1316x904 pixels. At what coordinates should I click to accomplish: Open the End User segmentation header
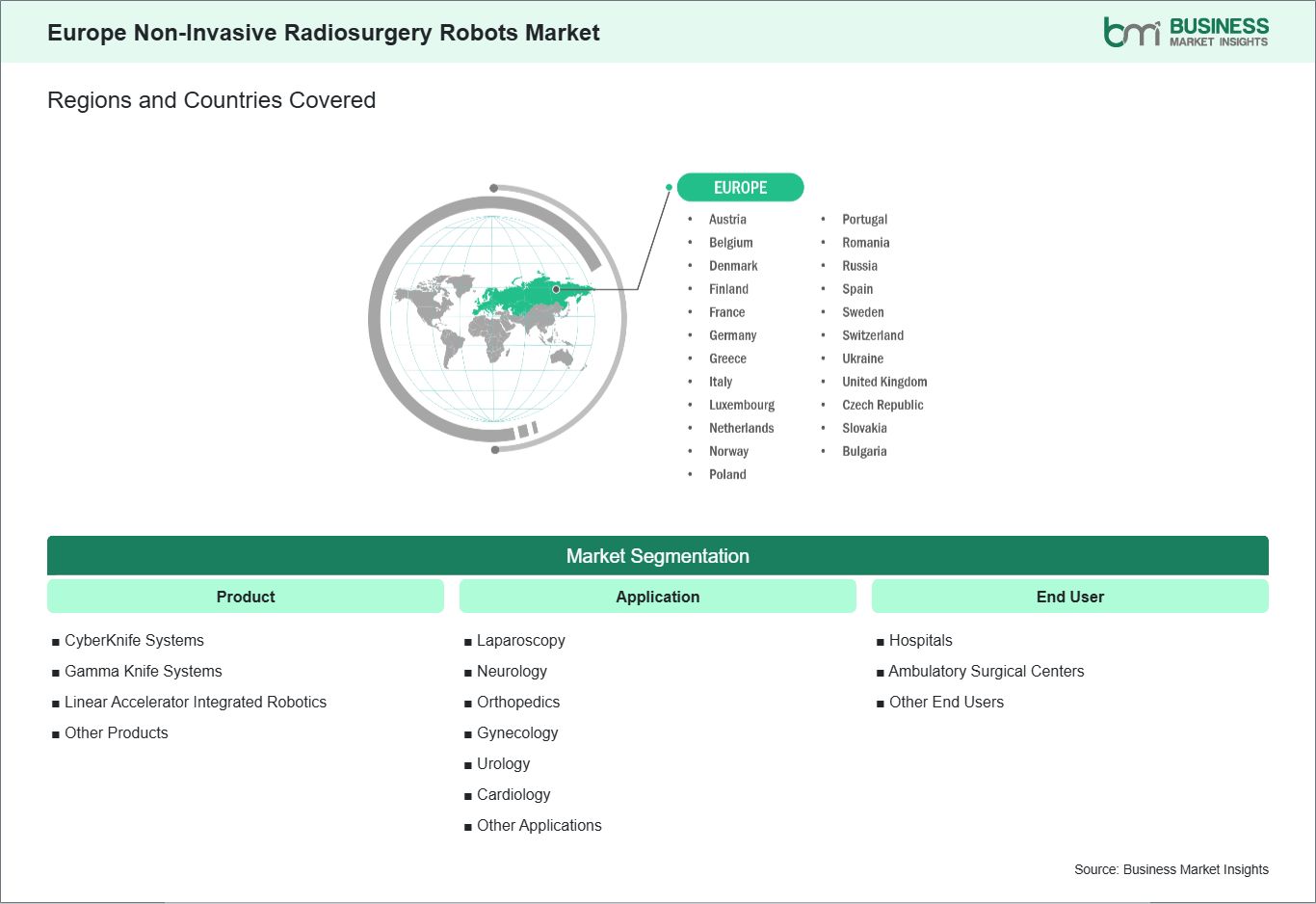click(x=1070, y=597)
